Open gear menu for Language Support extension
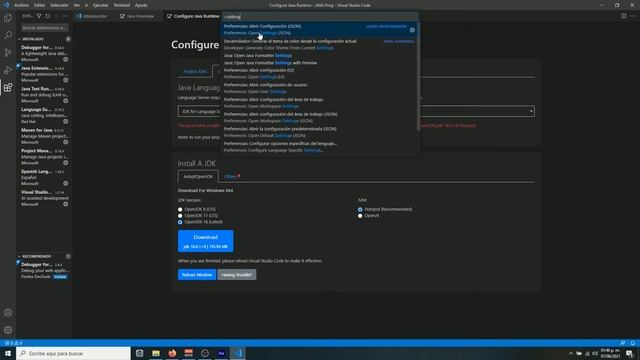The image size is (640, 360). coord(66,122)
